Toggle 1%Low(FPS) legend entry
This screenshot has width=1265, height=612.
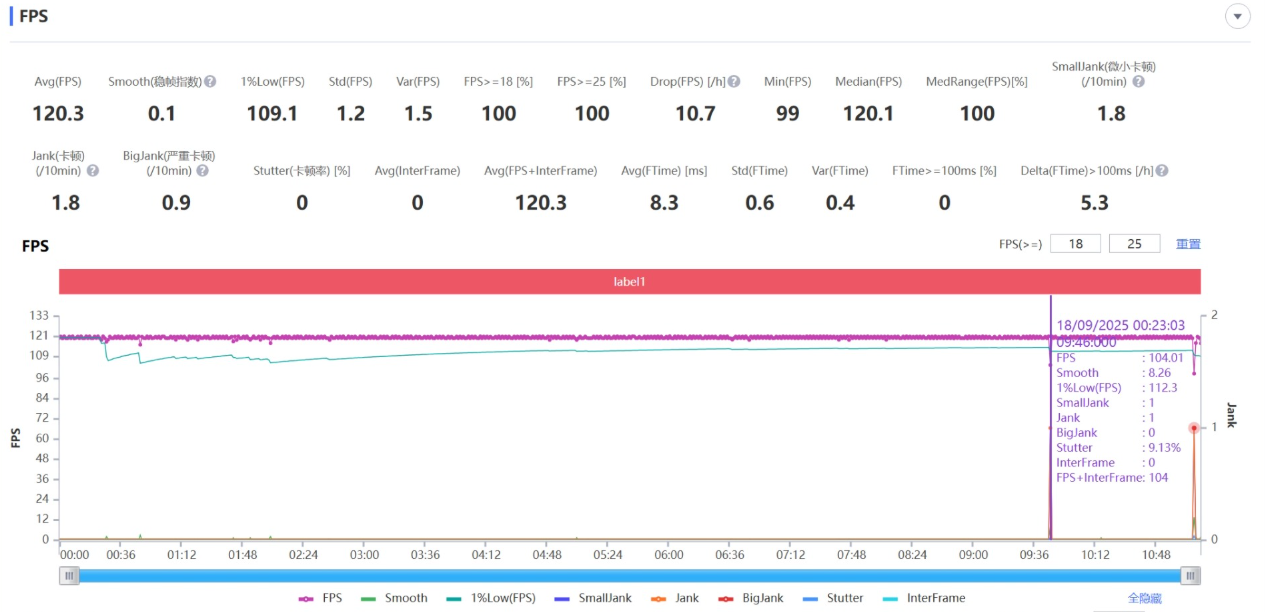tap(490, 598)
